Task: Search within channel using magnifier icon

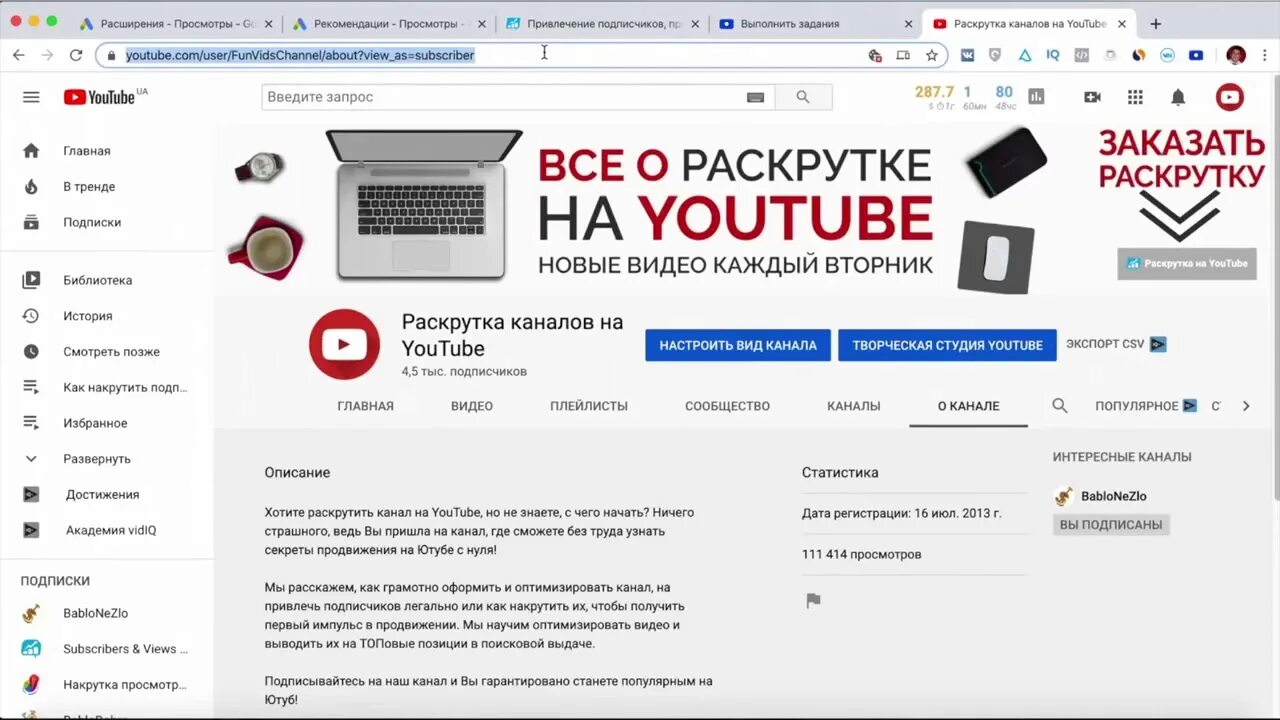Action: tap(1060, 406)
